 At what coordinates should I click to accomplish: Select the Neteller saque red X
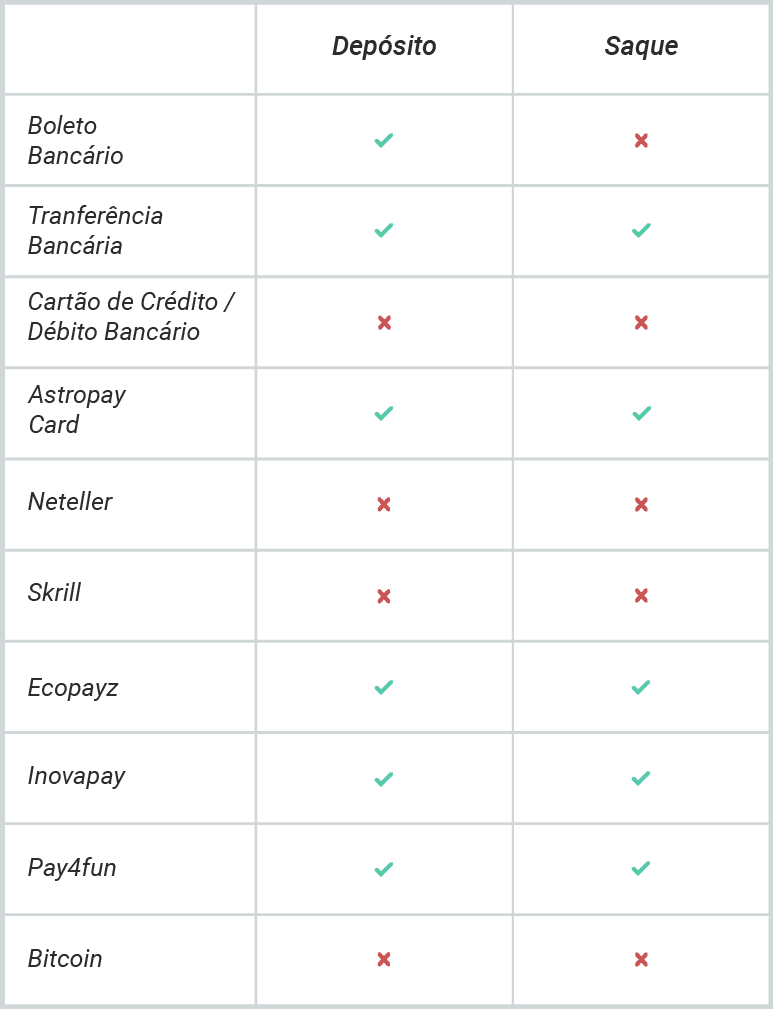641,504
